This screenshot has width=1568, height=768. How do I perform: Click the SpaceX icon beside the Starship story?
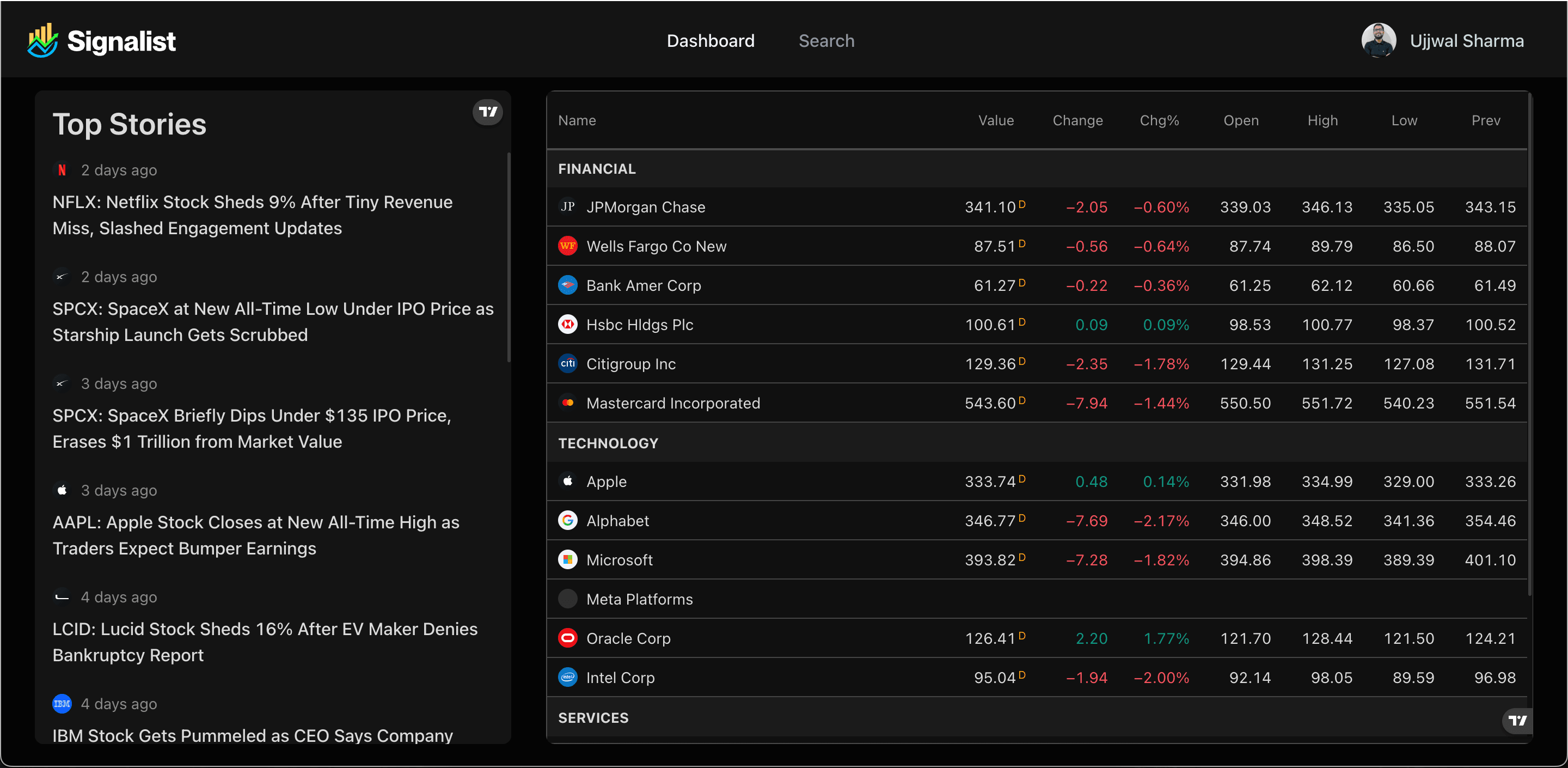62,277
